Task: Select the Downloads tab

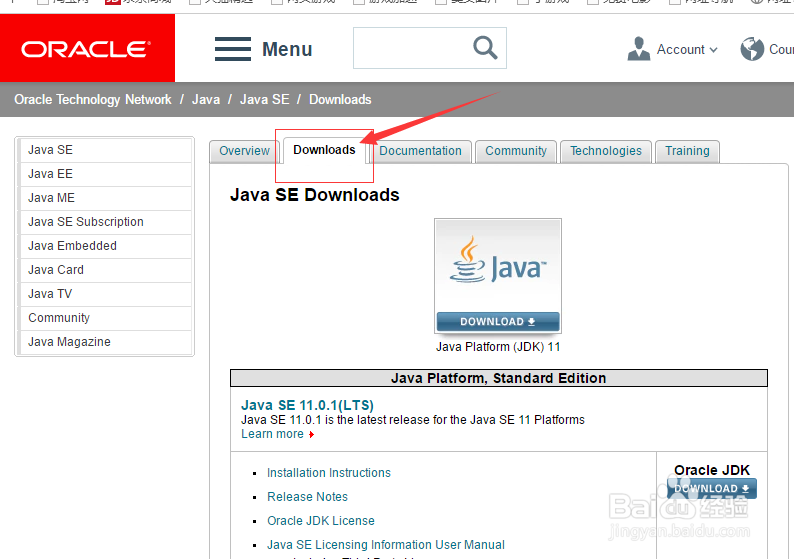Action: click(x=324, y=150)
